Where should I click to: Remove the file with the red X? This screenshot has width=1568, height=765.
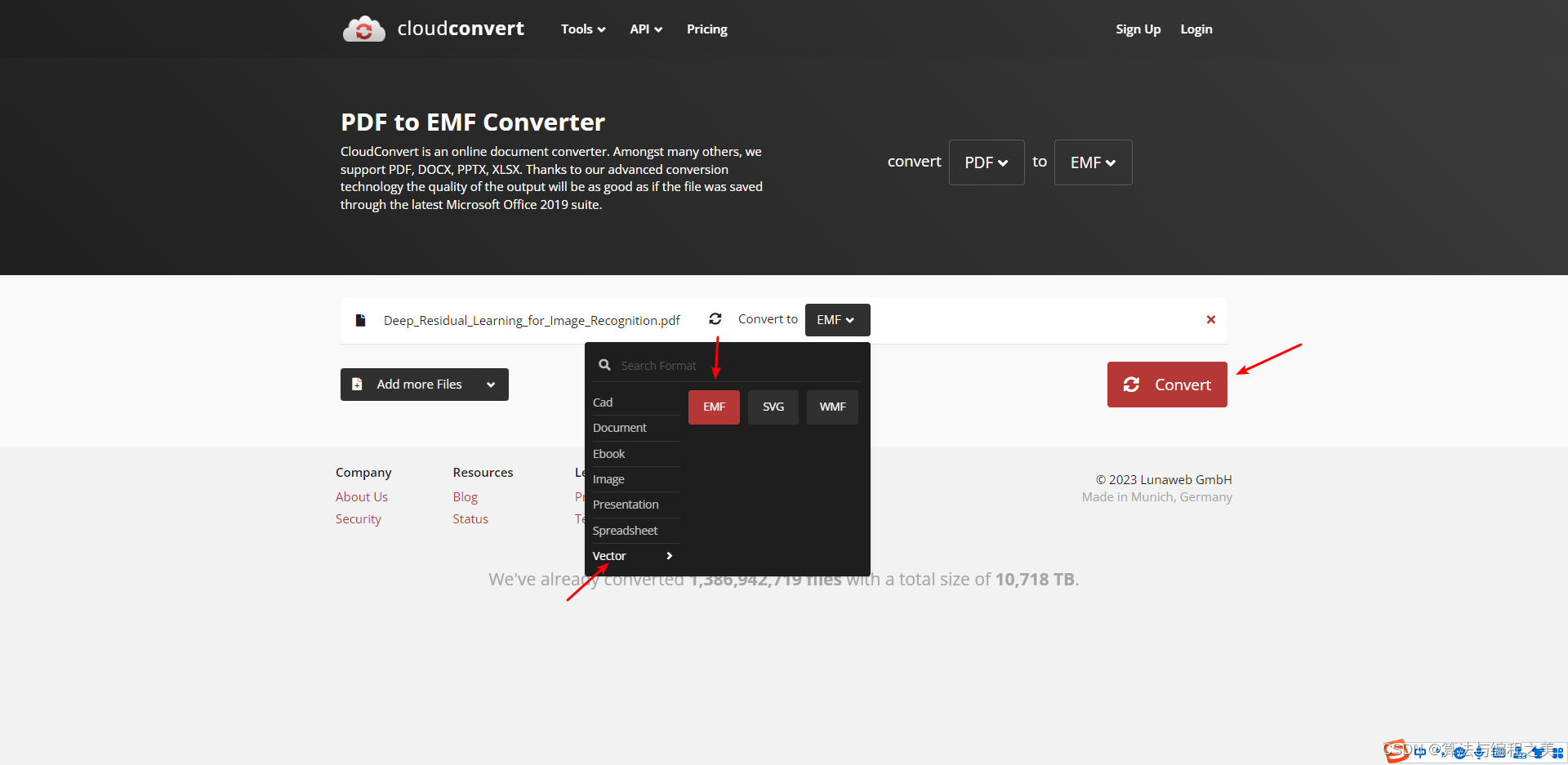coord(1211,319)
